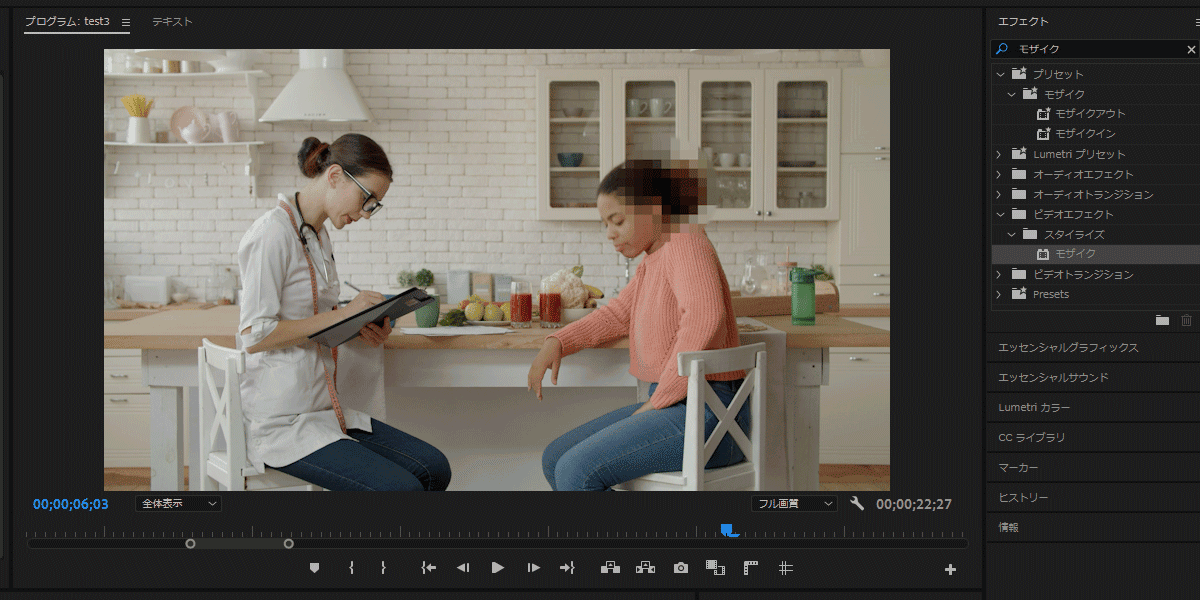
Task: Open the button editor plus icon
Action: pos(950,570)
